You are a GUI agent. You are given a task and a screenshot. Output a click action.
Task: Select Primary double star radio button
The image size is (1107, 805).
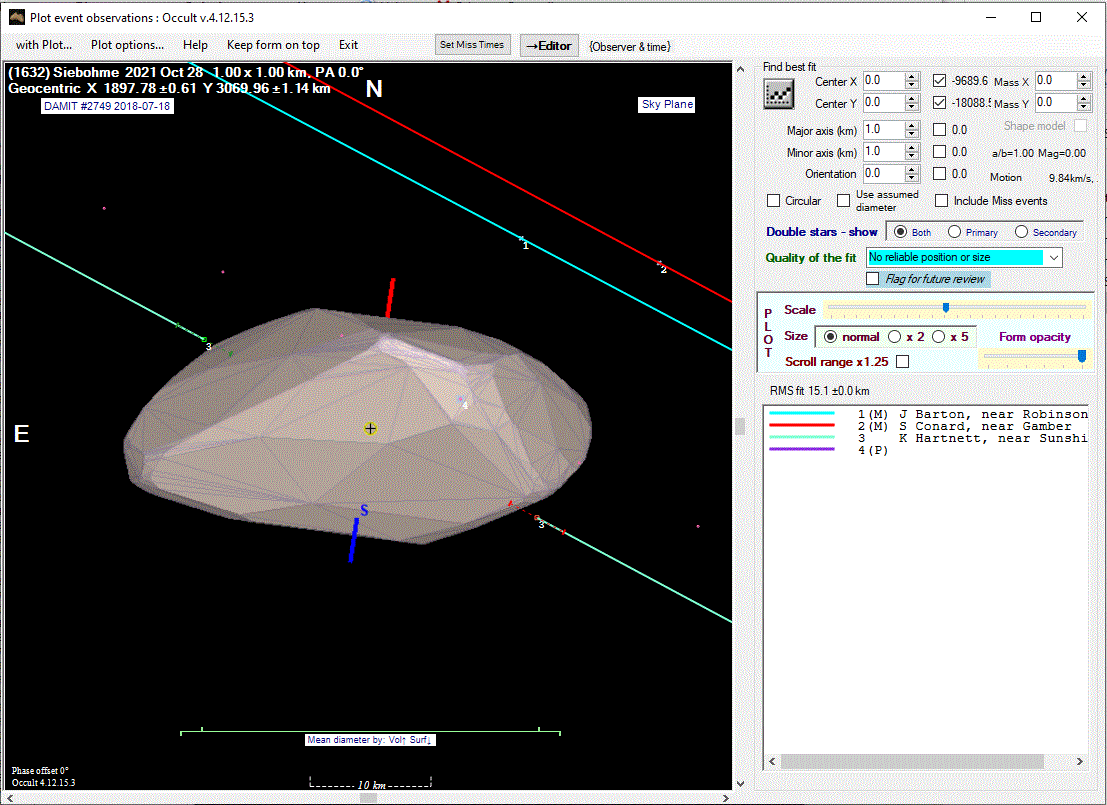955,232
